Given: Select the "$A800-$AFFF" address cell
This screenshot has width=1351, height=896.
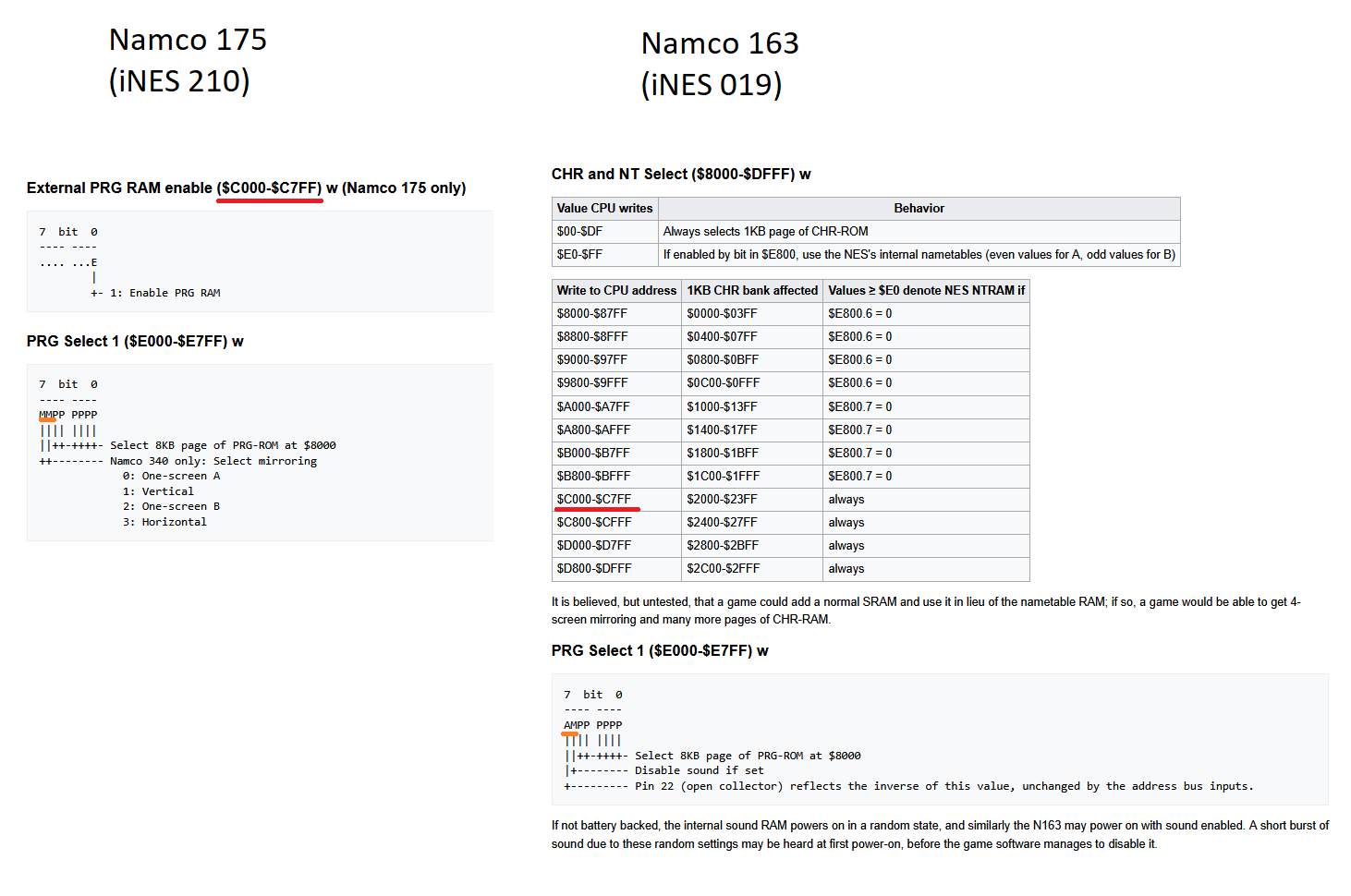Looking at the screenshot, I should [x=616, y=430].
